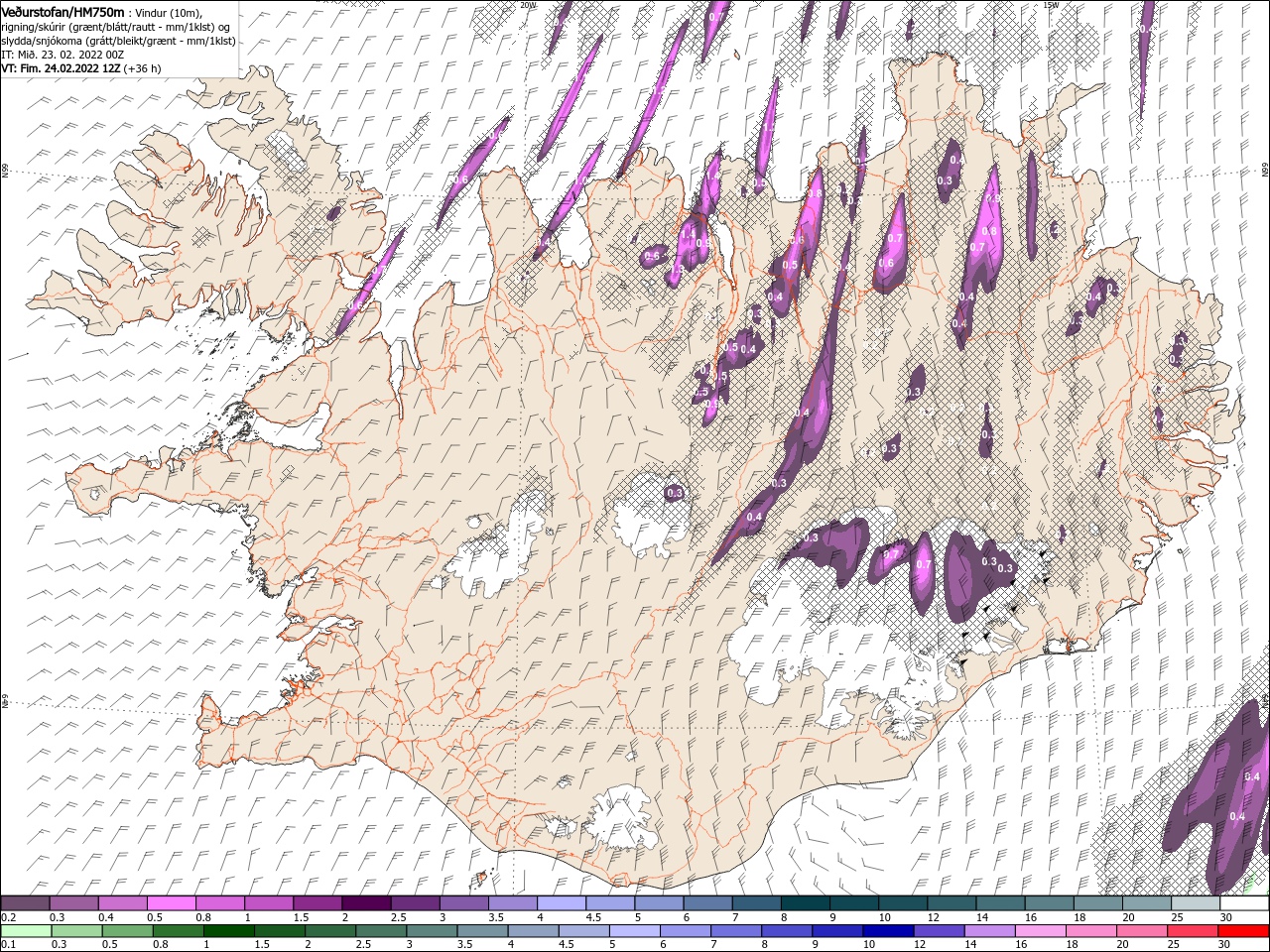This screenshot has width=1270, height=952.
Task: Click the 'rigning/skúrir' legend description line
Action: [117, 27]
